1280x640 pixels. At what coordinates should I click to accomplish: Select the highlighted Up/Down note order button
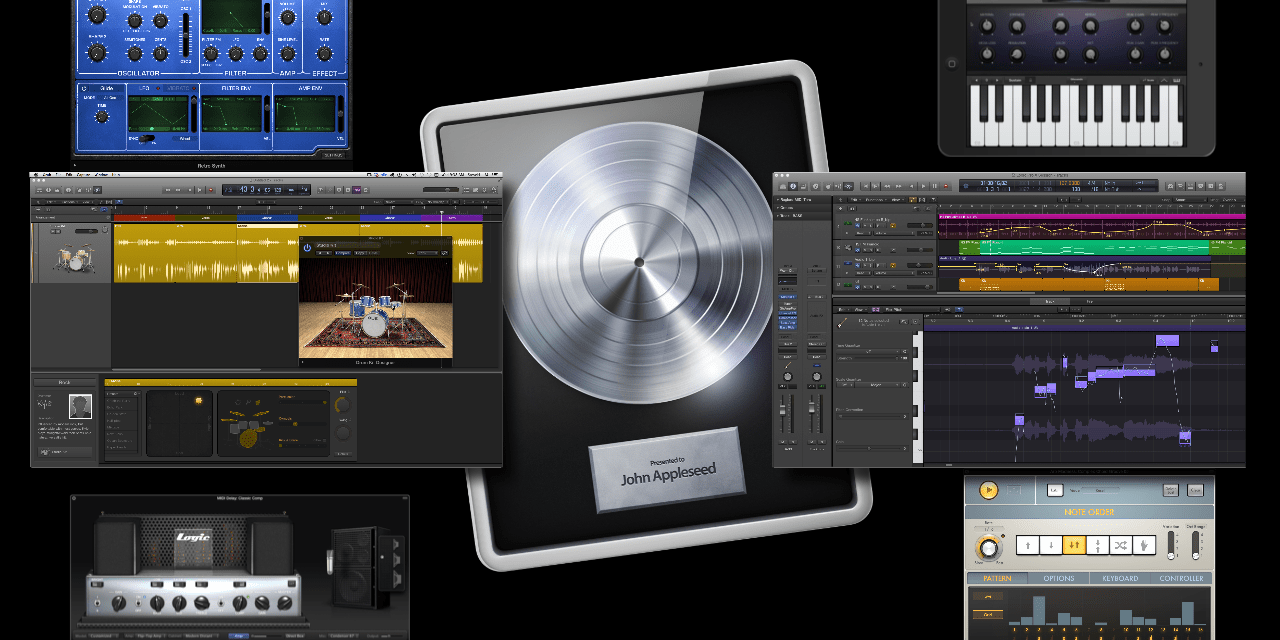[1074, 545]
